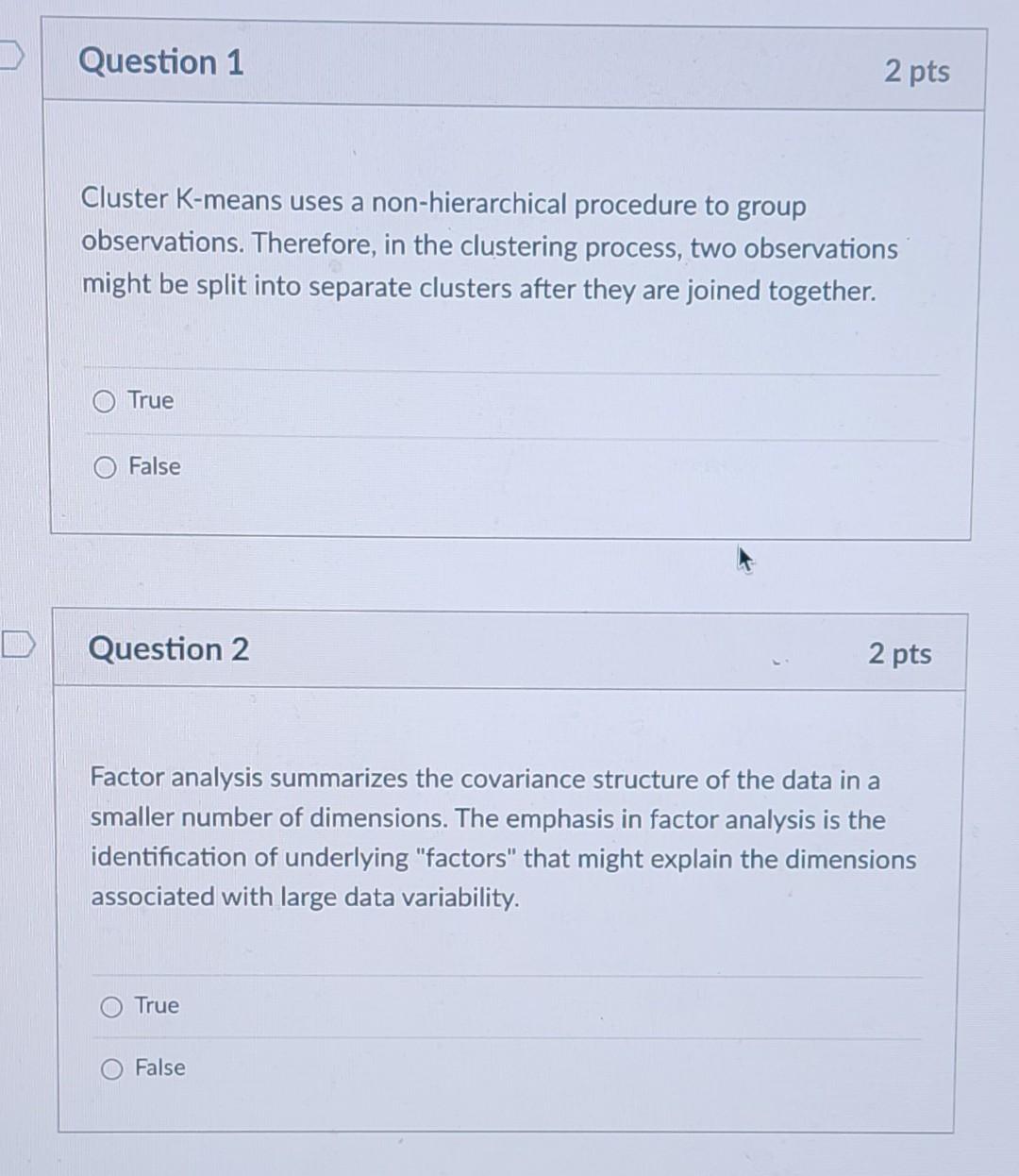Click the True answer label under Question 1
The height and width of the screenshot is (1176, 1019).
(x=151, y=401)
